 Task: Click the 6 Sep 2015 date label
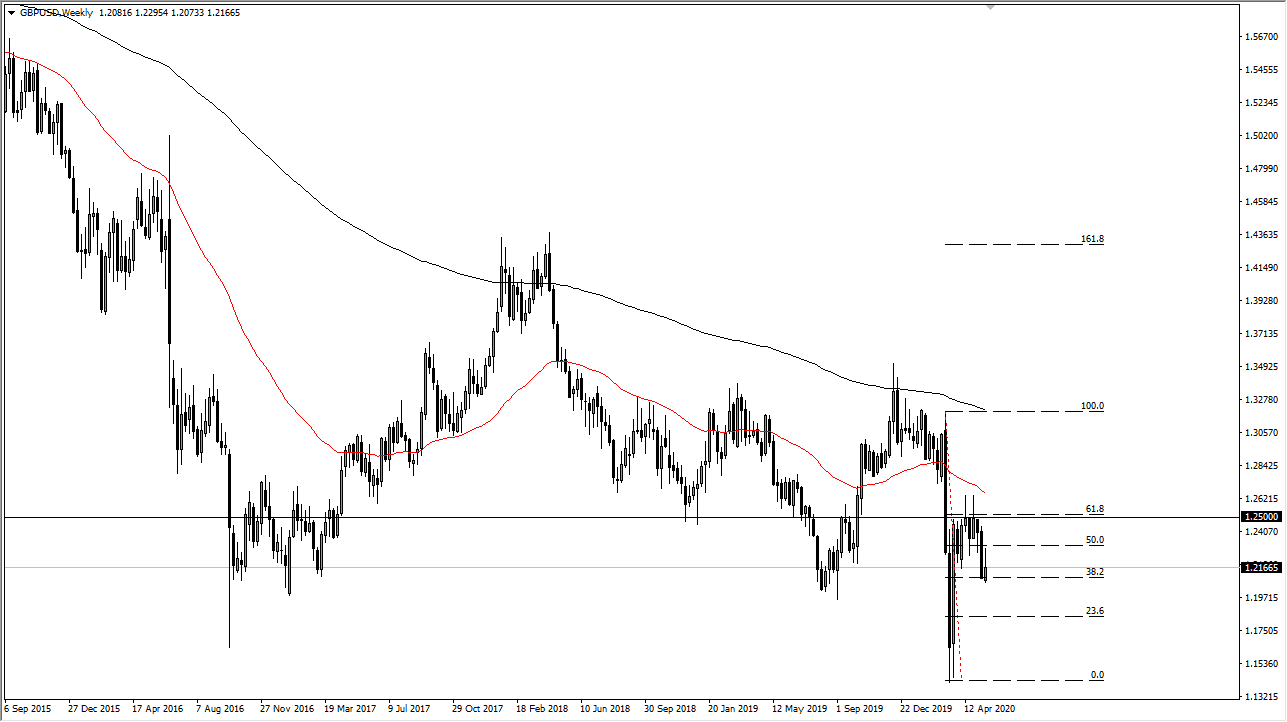click(x=27, y=707)
